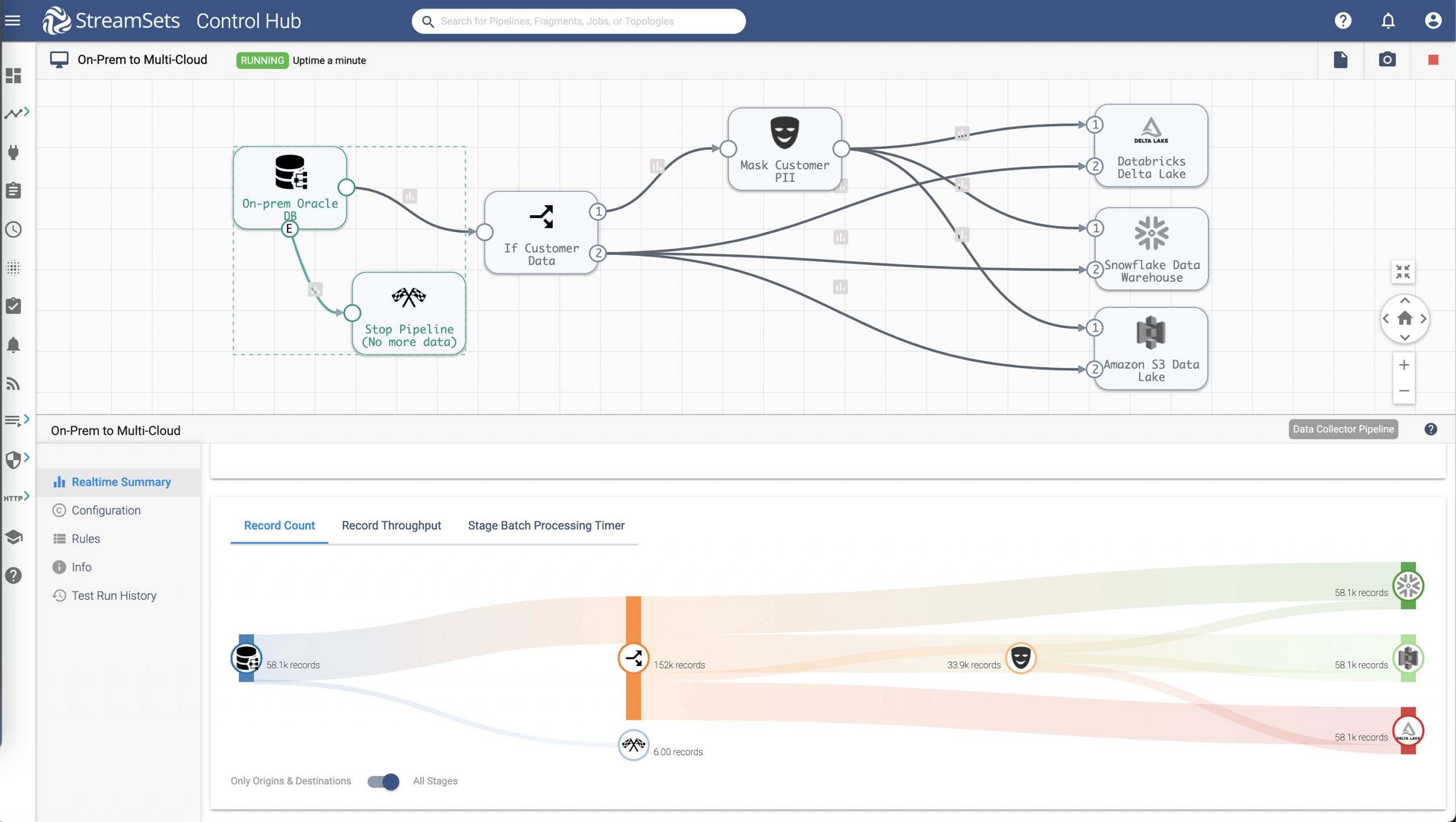Open the graduation cap Learning icon
The width and height of the screenshot is (1456, 822).
13,536
